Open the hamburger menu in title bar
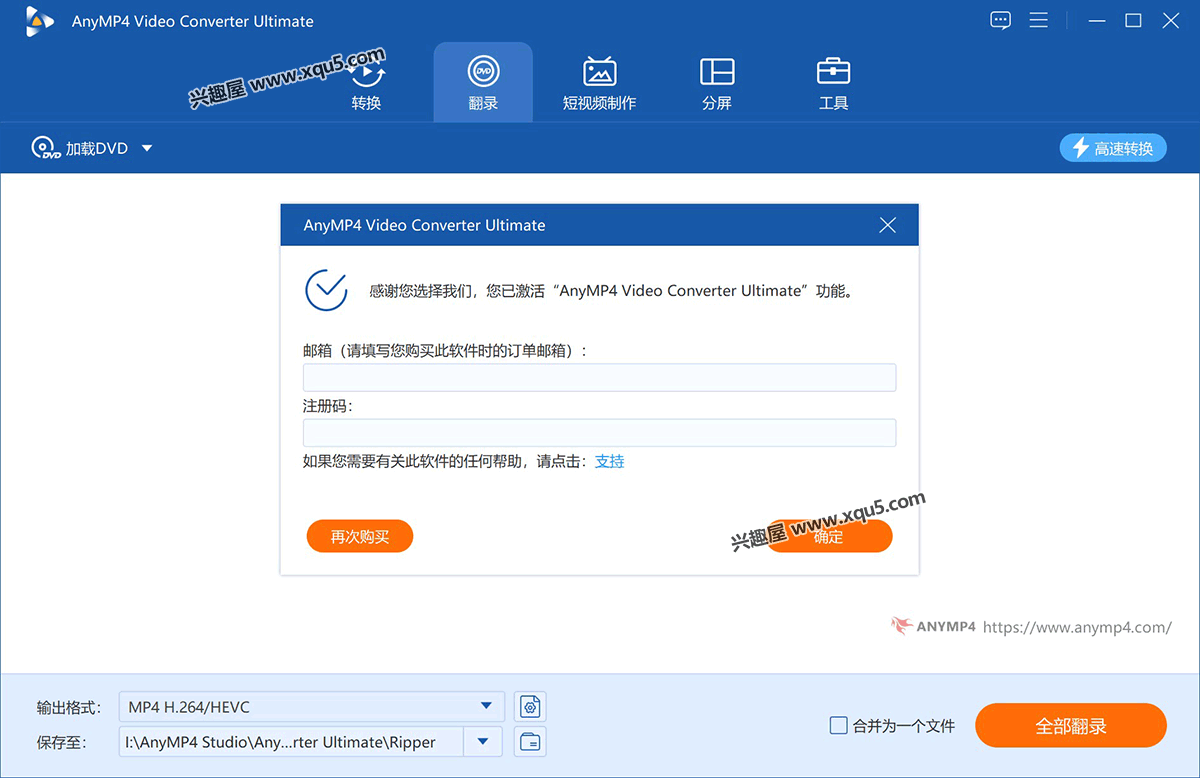 pyautogui.click(x=1039, y=20)
